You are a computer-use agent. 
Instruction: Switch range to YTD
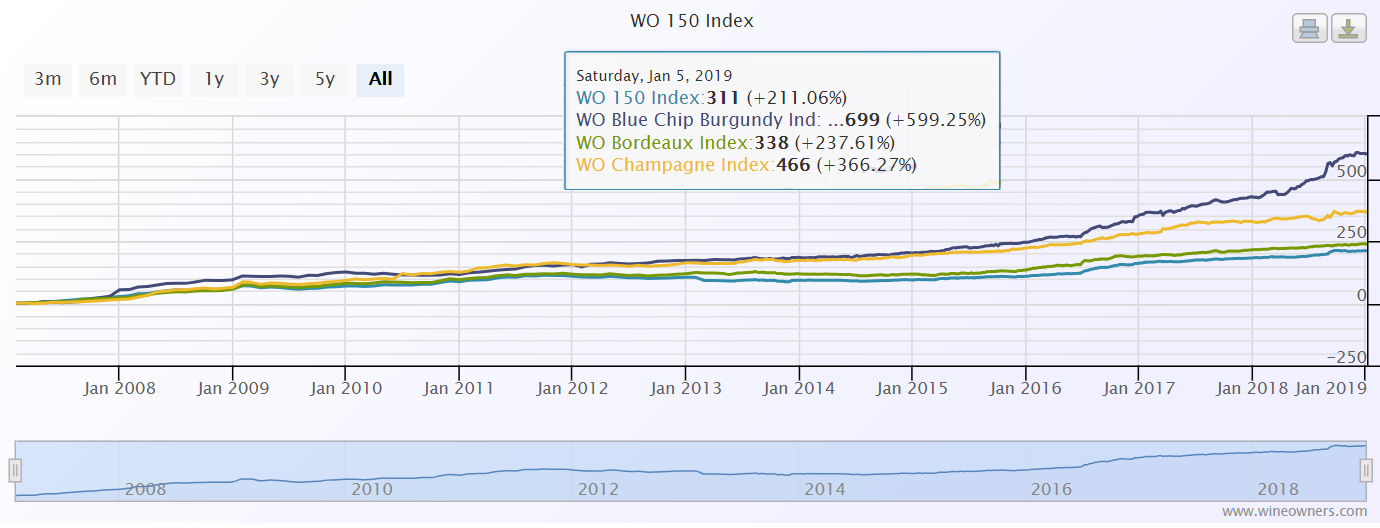click(158, 79)
